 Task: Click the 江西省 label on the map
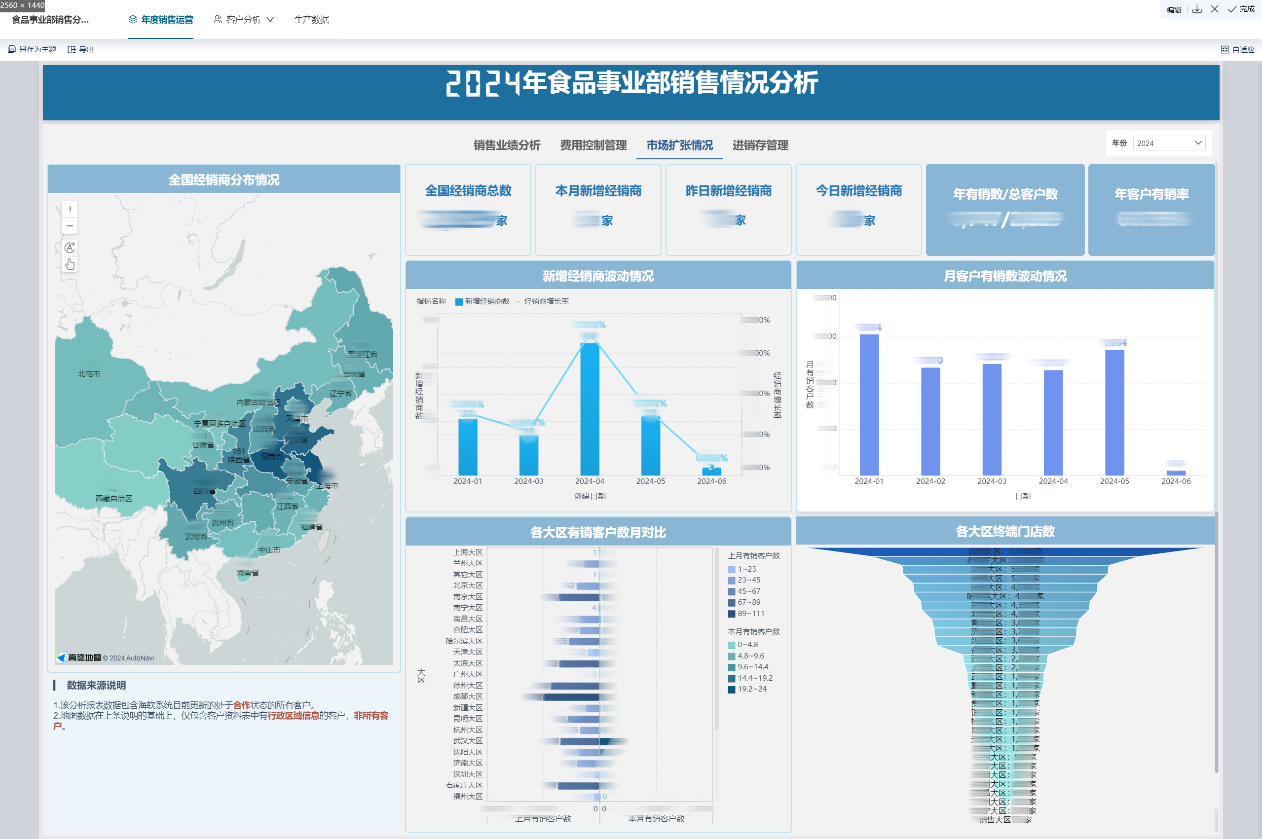click(x=286, y=506)
